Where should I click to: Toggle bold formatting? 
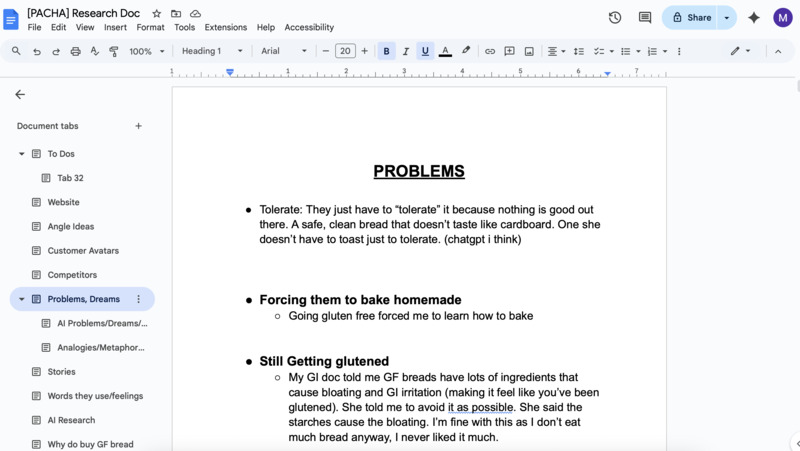pos(386,51)
